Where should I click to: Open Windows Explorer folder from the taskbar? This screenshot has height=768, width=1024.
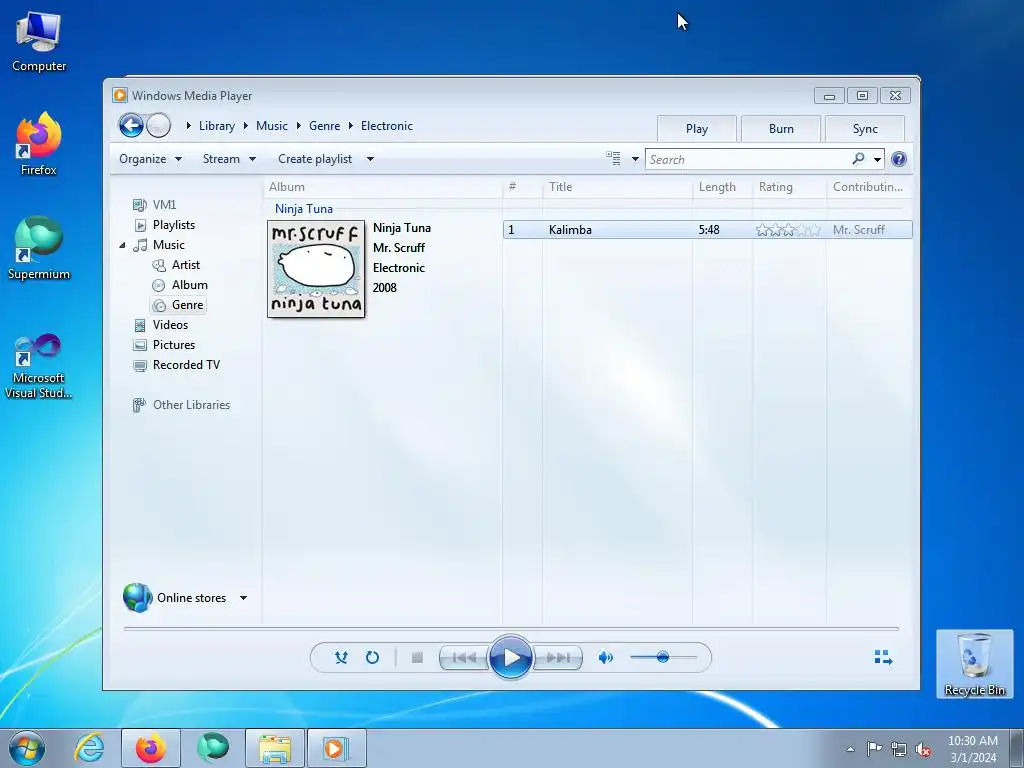click(275, 748)
